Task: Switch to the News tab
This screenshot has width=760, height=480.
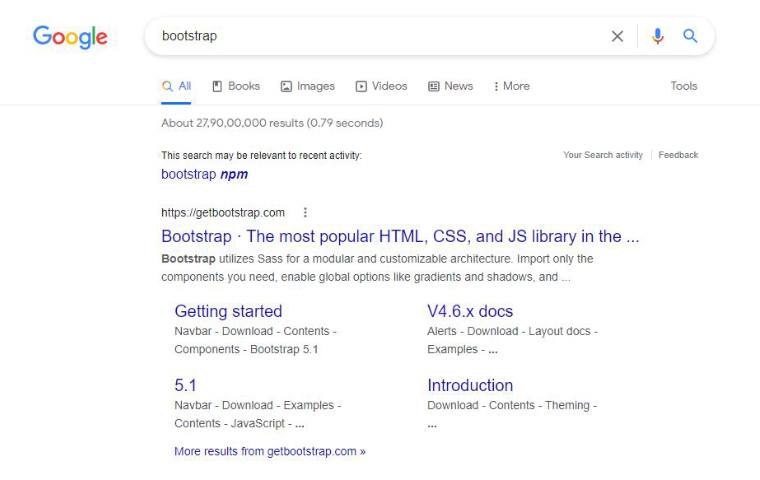Action: (450, 86)
